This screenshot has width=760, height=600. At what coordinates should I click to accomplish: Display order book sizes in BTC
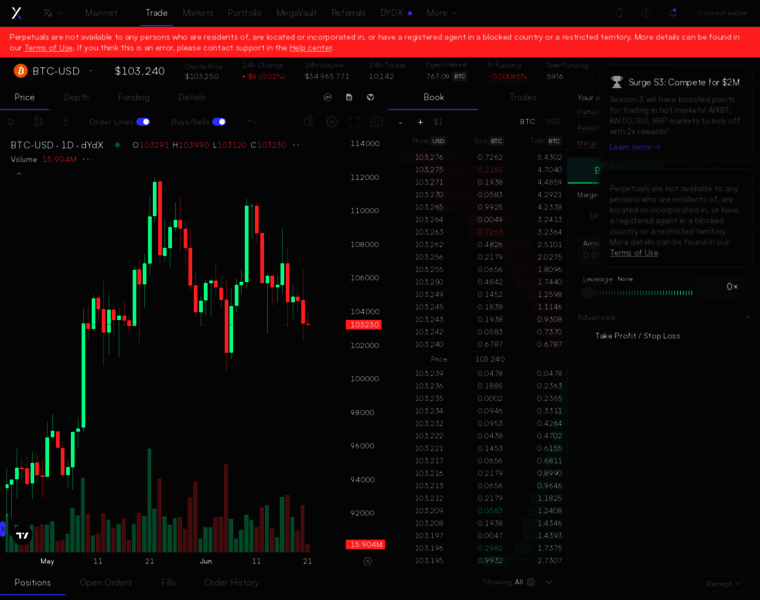[x=527, y=122]
